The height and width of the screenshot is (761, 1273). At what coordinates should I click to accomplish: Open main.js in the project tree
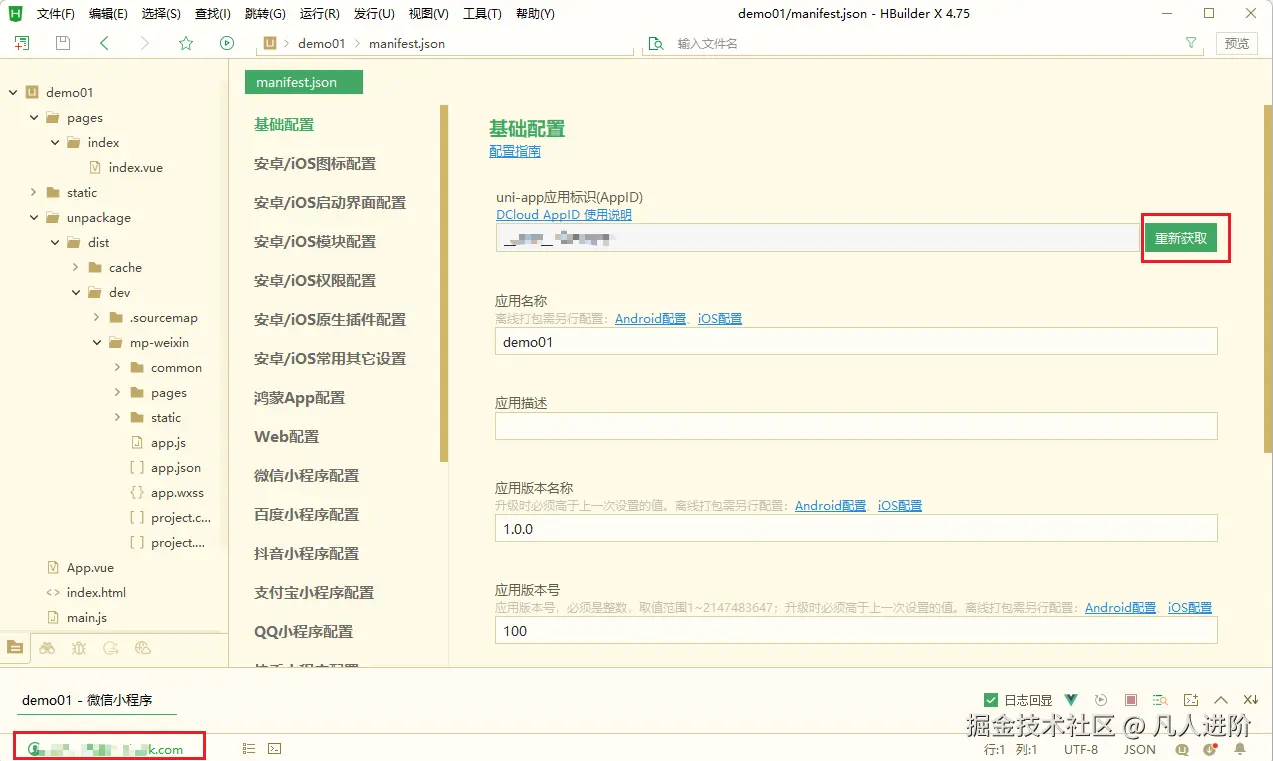click(x=87, y=617)
